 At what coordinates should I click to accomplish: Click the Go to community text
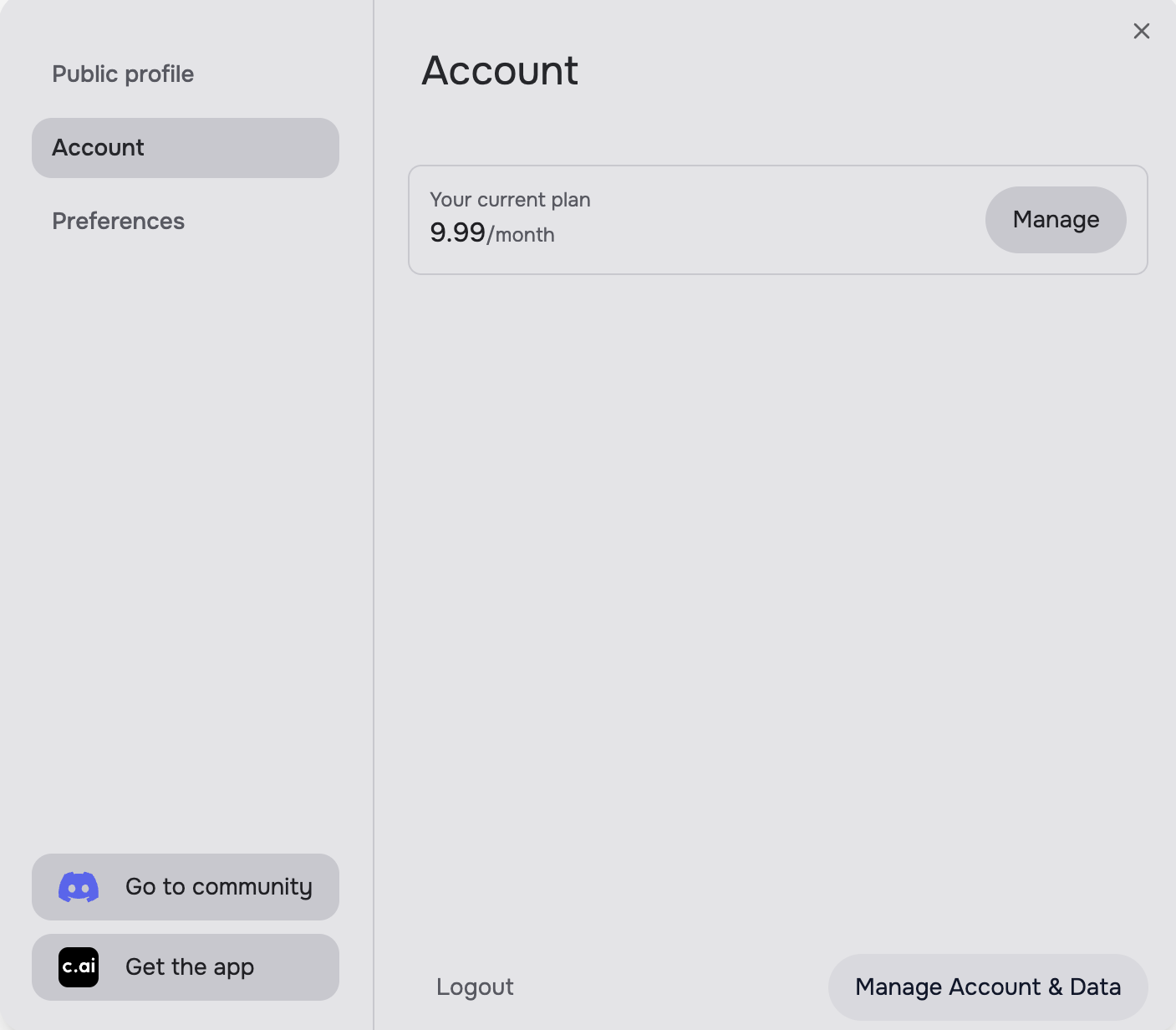218,887
